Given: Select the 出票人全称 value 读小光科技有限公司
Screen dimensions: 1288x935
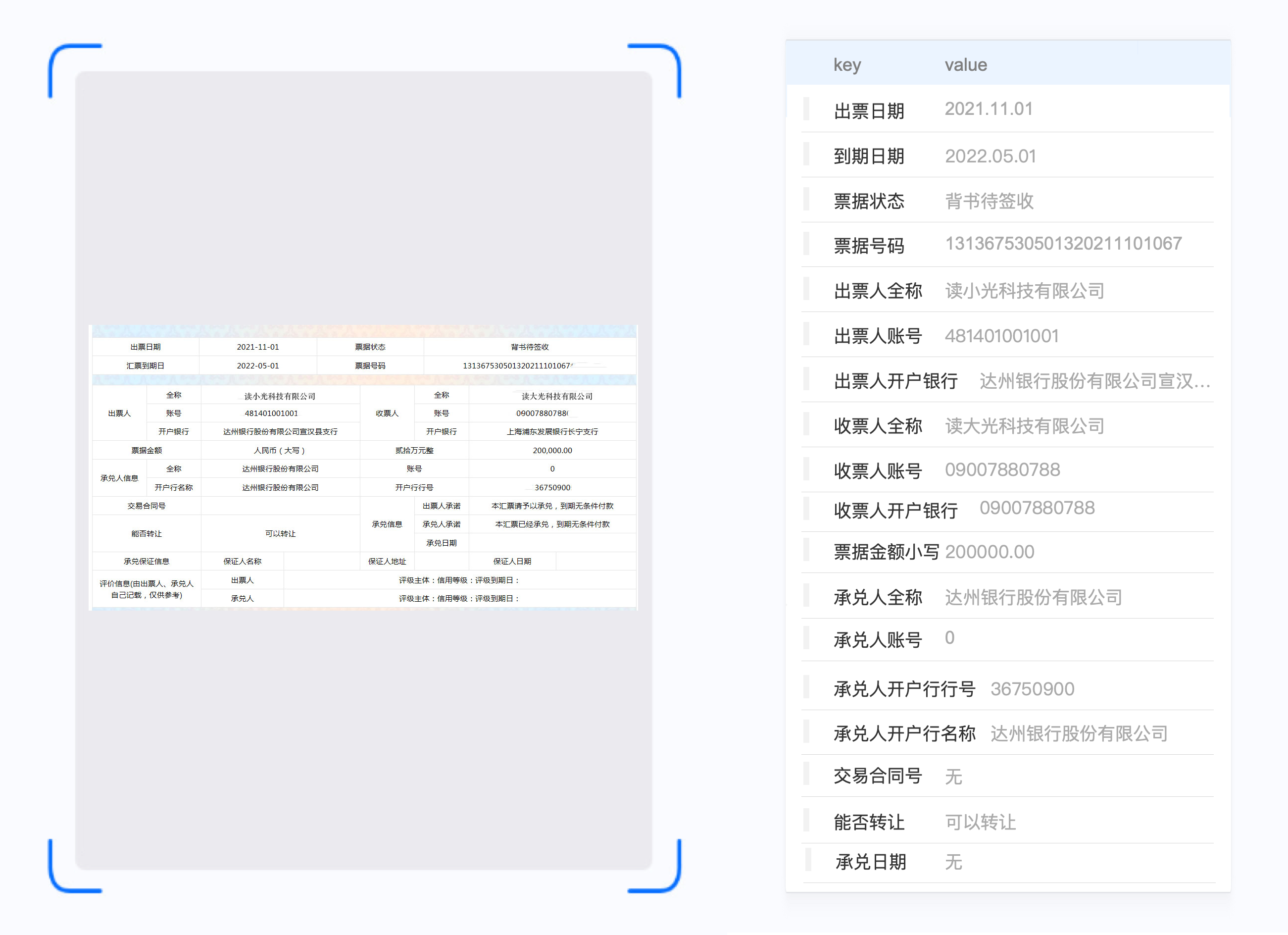Looking at the screenshot, I should (x=1025, y=291).
